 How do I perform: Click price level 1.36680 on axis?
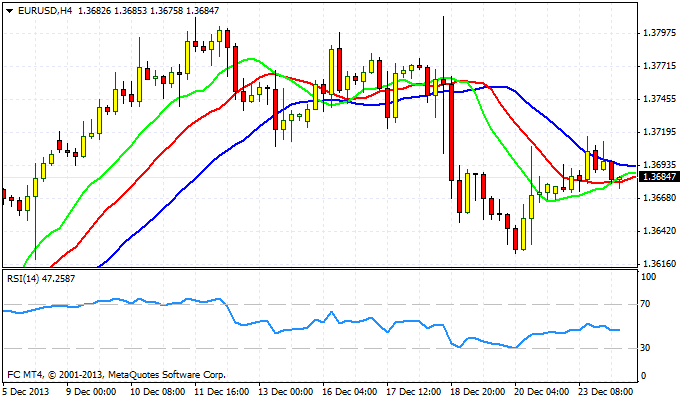(660, 198)
